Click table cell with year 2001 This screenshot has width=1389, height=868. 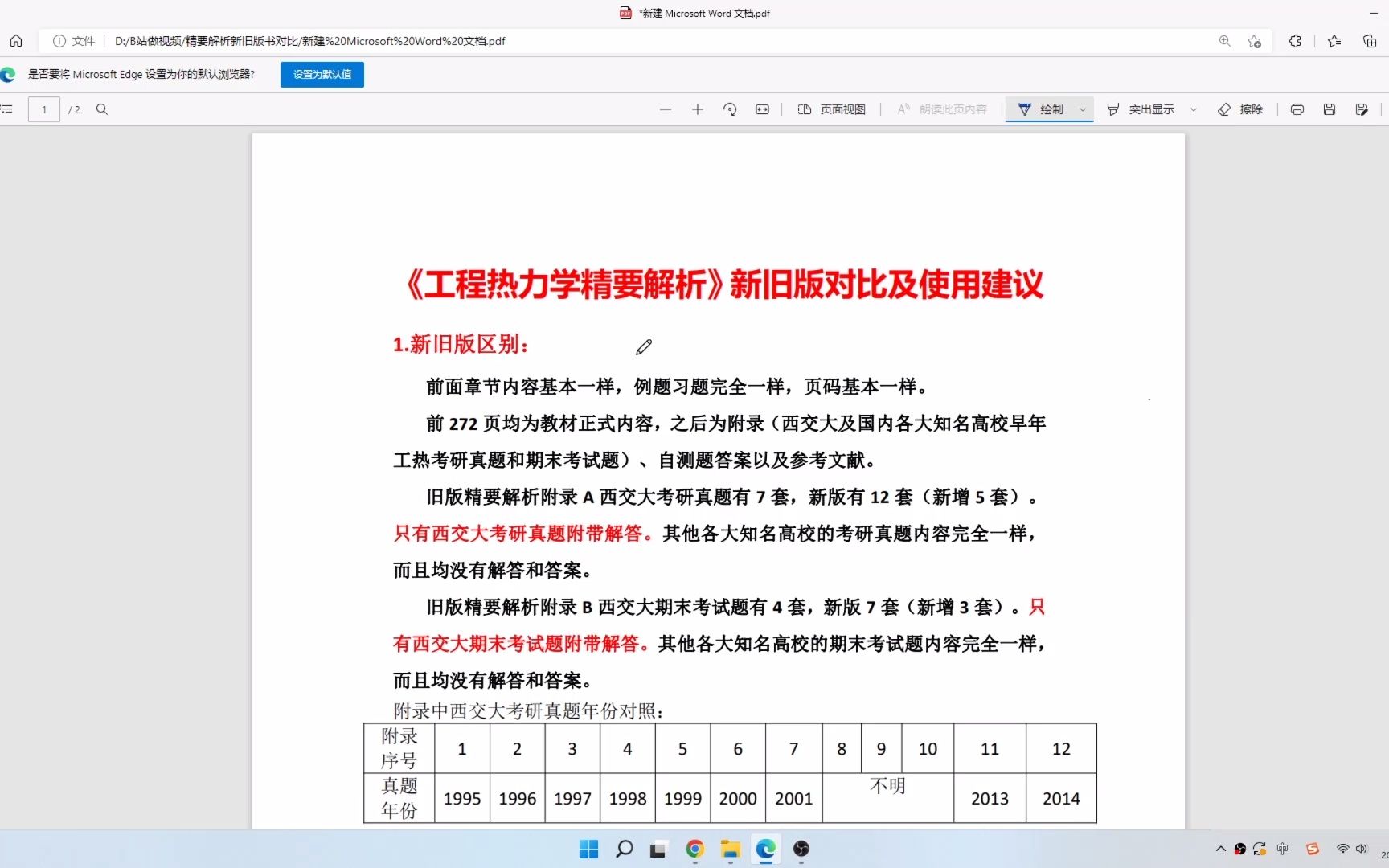pos(793,798)
